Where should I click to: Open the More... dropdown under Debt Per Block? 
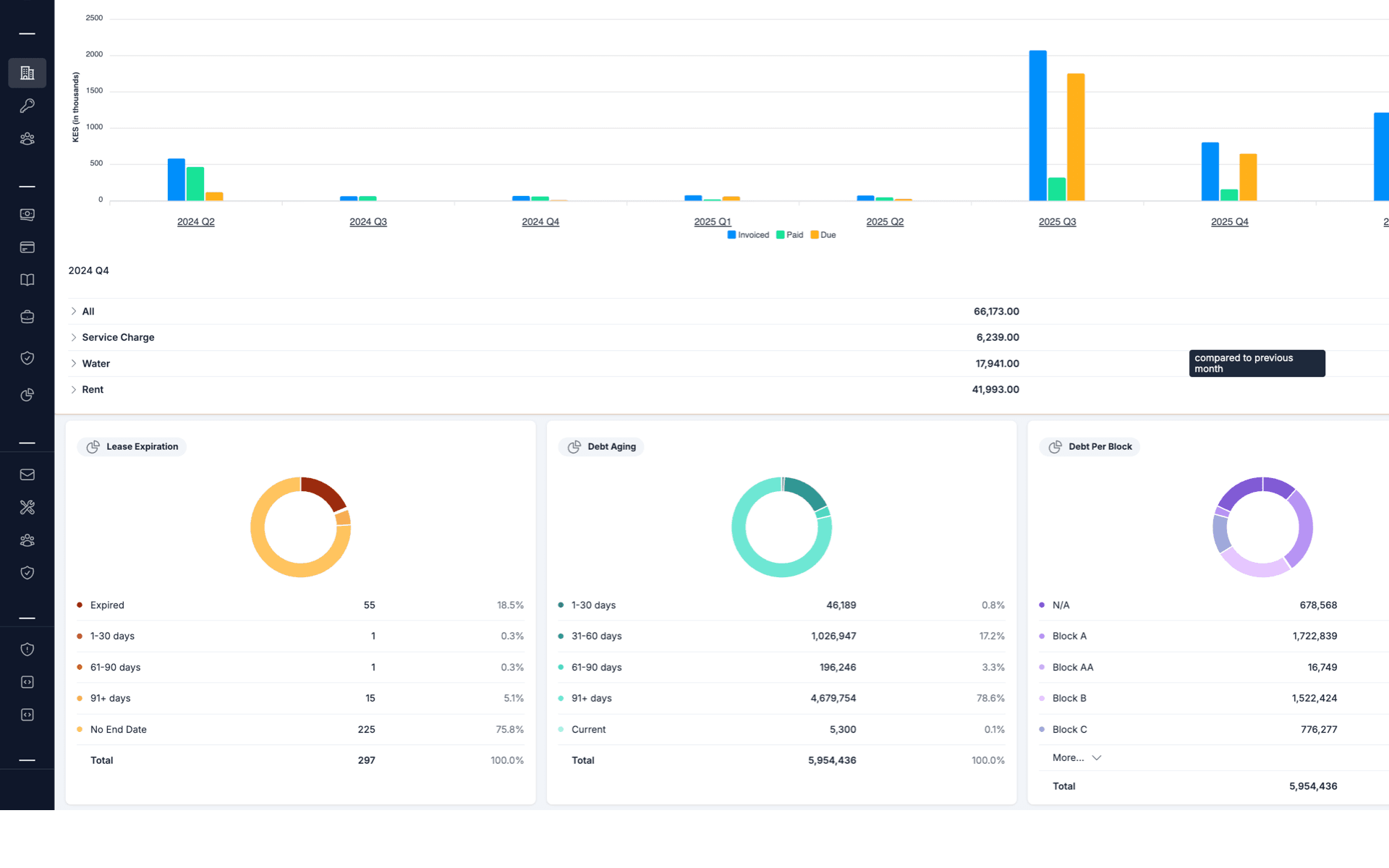tap(1076, 757)
